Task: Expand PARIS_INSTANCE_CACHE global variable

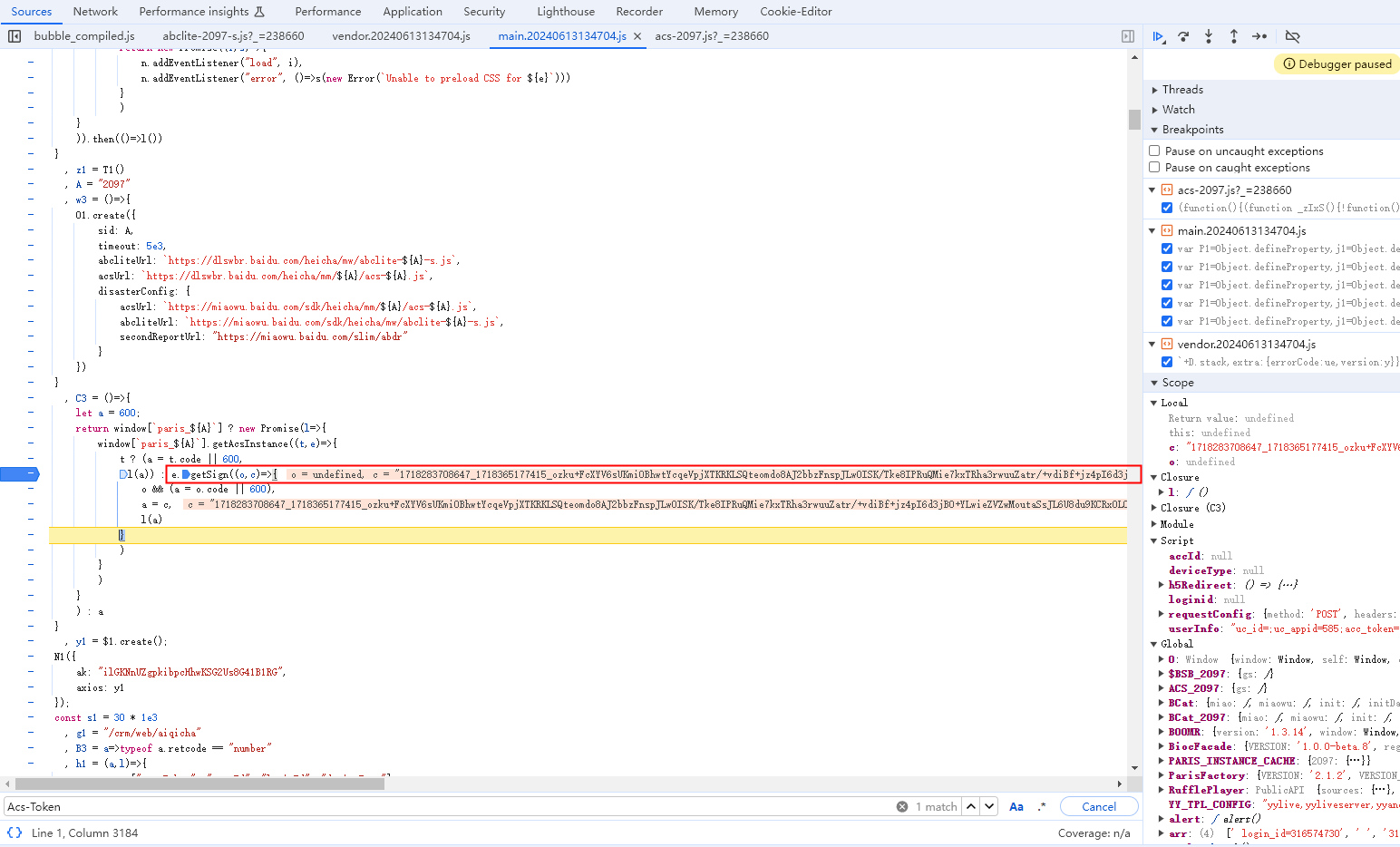Action: click(1162, 761)
